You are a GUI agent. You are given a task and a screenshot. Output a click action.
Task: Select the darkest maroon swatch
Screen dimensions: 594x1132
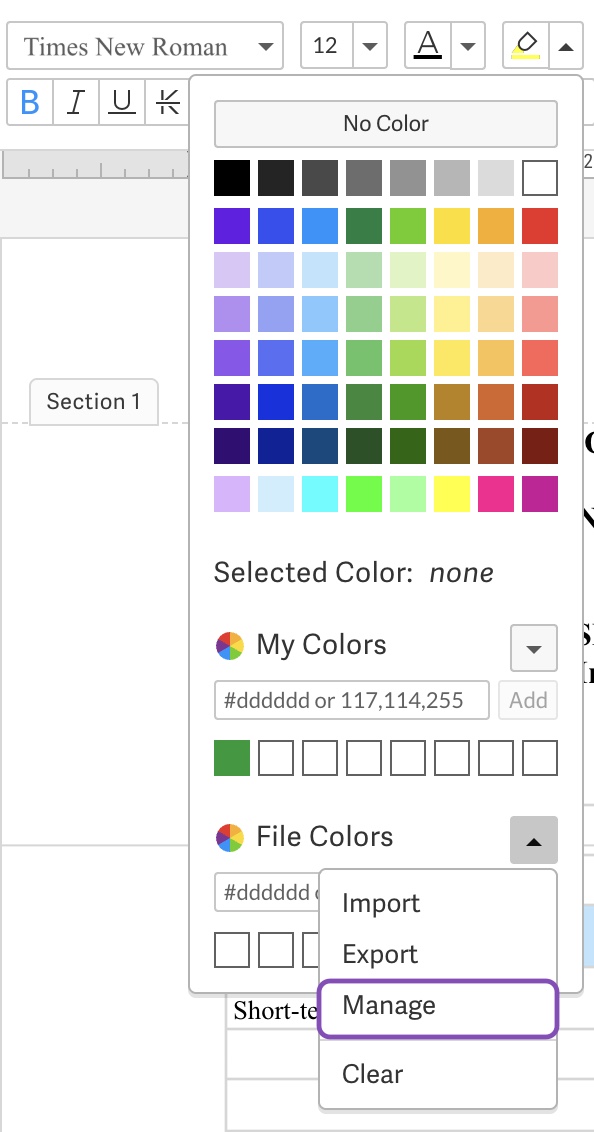coord(540,446)
